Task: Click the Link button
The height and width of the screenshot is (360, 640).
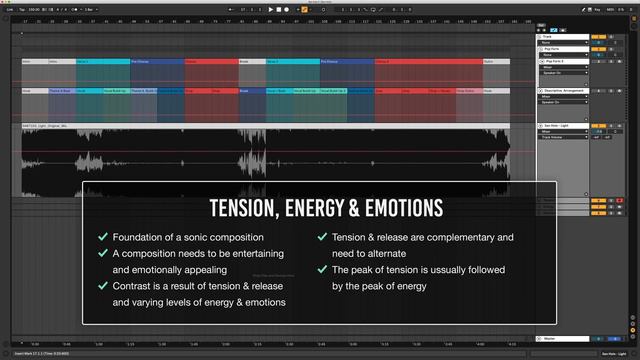Action: [x=10, y=9]
